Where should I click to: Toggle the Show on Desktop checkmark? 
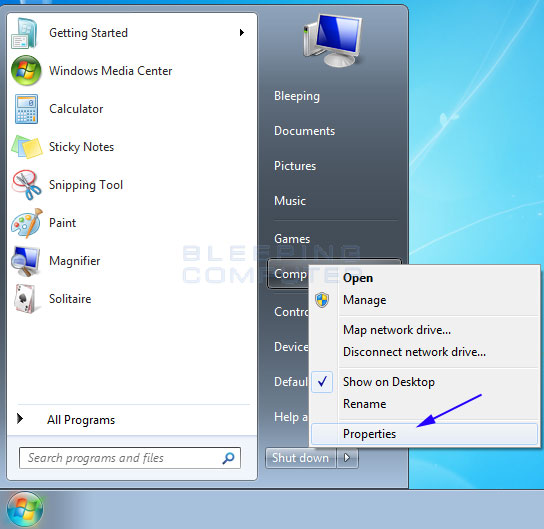point(322,382)
